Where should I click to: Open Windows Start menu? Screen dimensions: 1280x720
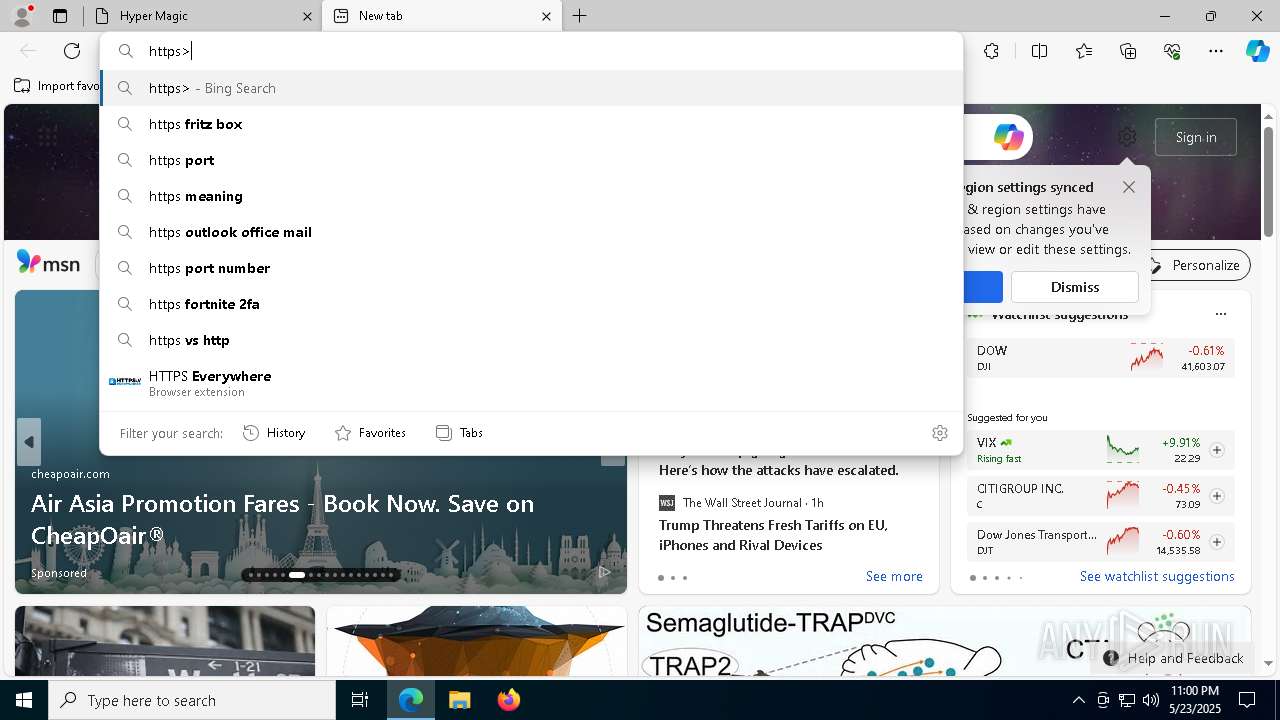(x=24, y=700)
